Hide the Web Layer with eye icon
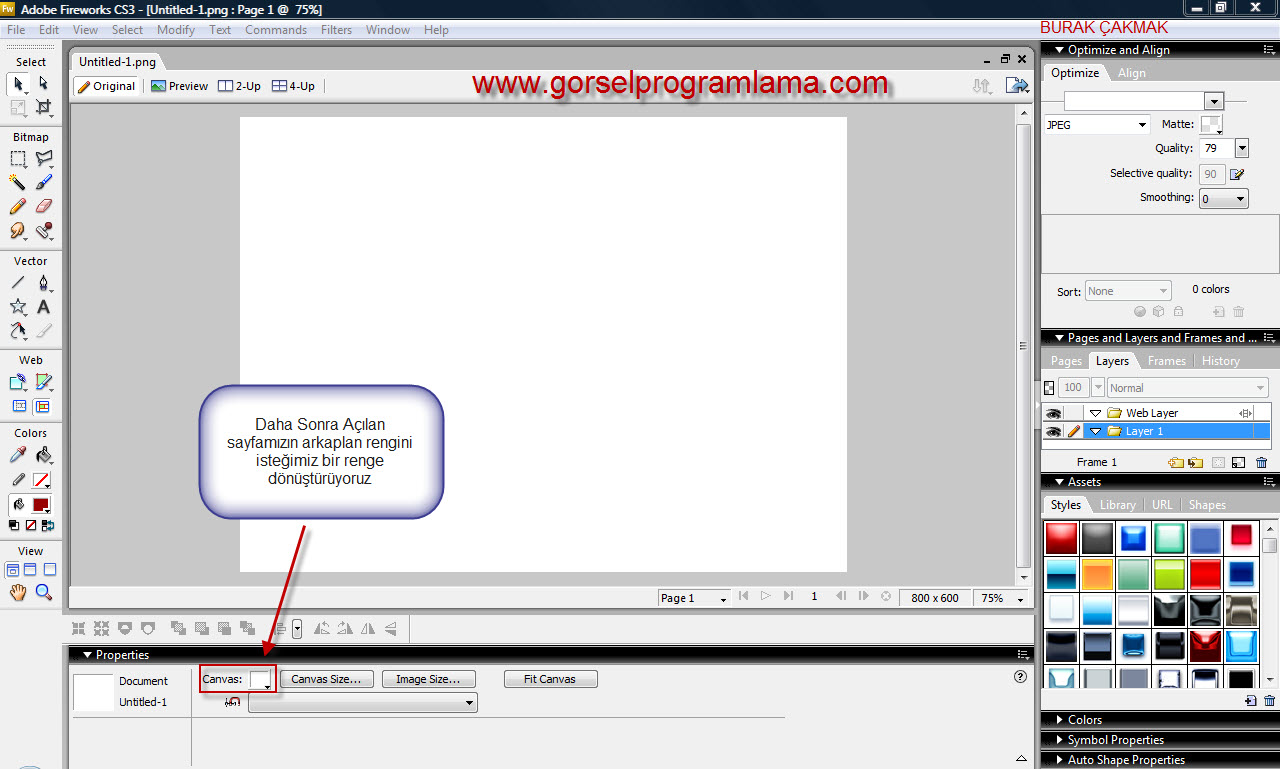 point(1052,413)
